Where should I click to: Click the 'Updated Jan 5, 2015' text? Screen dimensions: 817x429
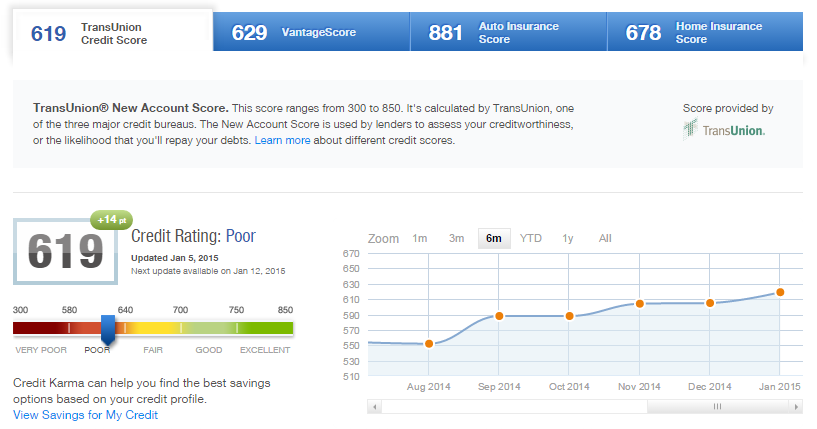(175, 258)
